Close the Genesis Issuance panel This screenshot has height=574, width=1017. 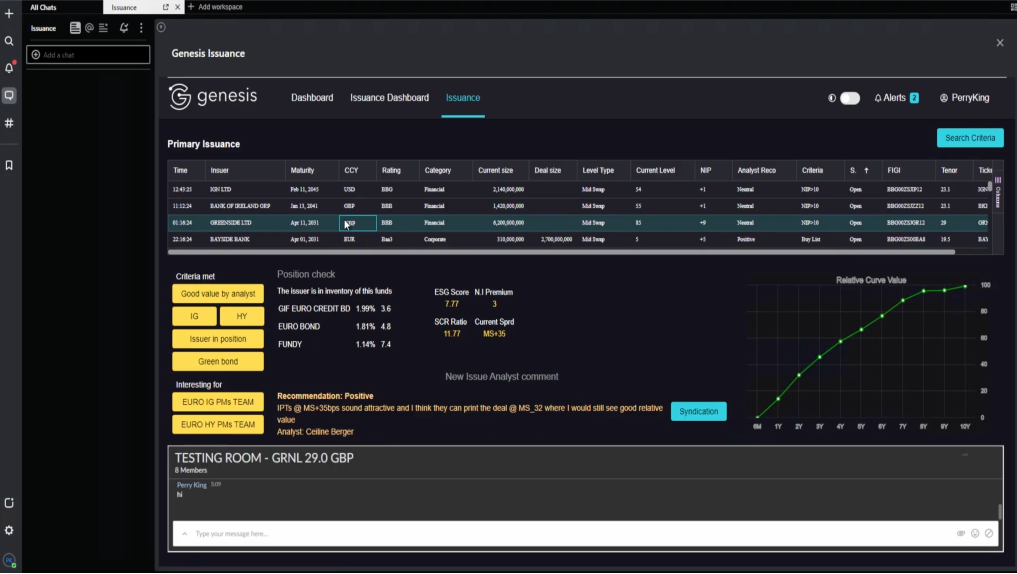pos(999,43)
